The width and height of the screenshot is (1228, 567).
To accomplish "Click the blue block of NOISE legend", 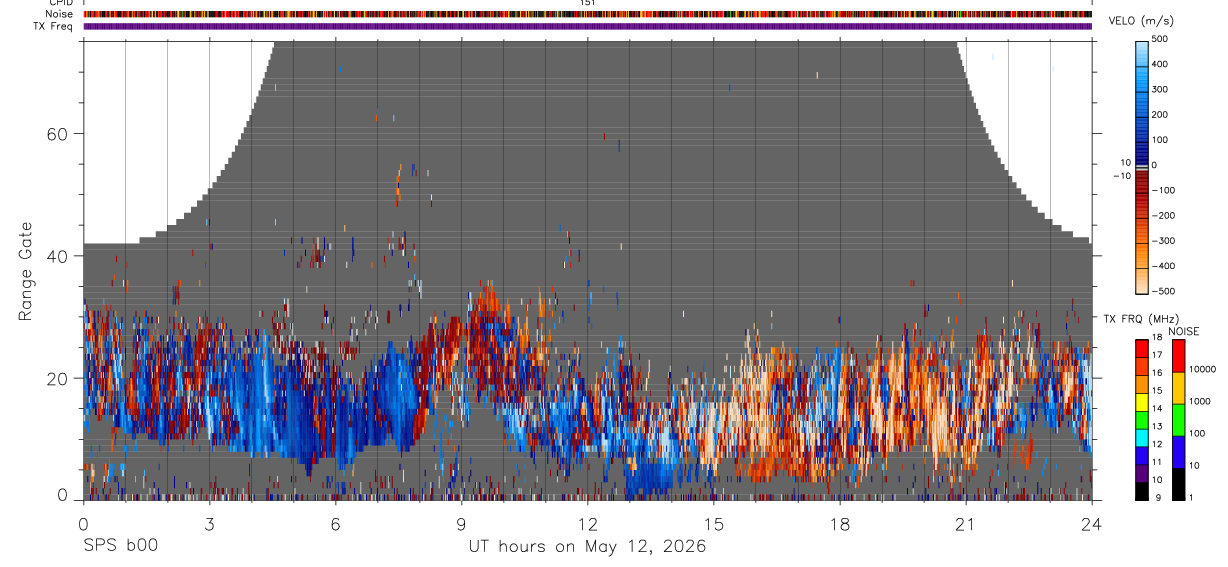I will pyautogui.click(x=1178, y=452).
